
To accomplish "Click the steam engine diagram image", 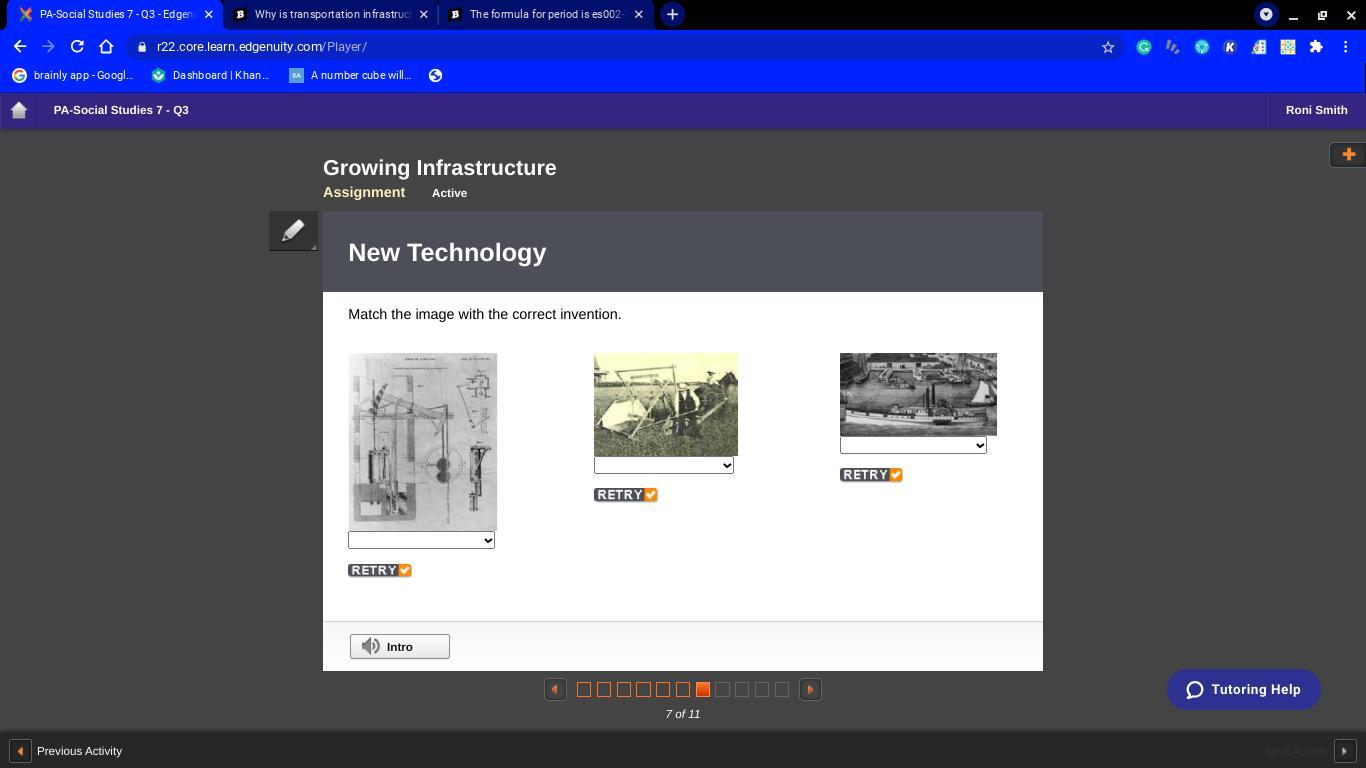I will click(x=423, y=441).
